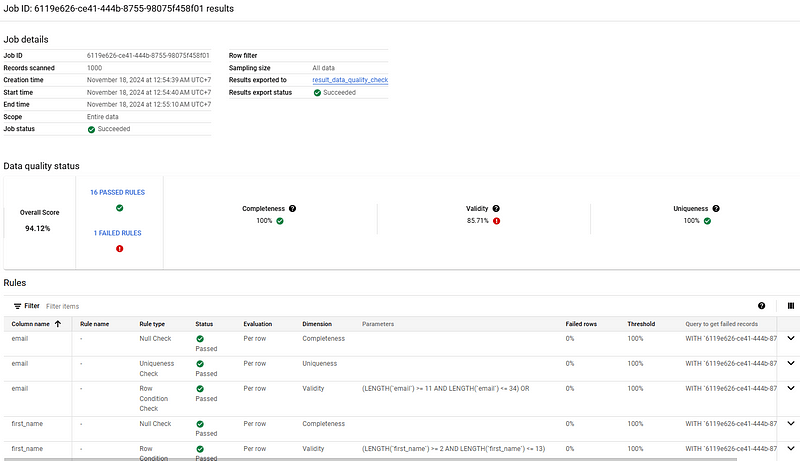Open the Rules table help icon
The height and width of the screenshot is (461, 800).
coord(761,306)
